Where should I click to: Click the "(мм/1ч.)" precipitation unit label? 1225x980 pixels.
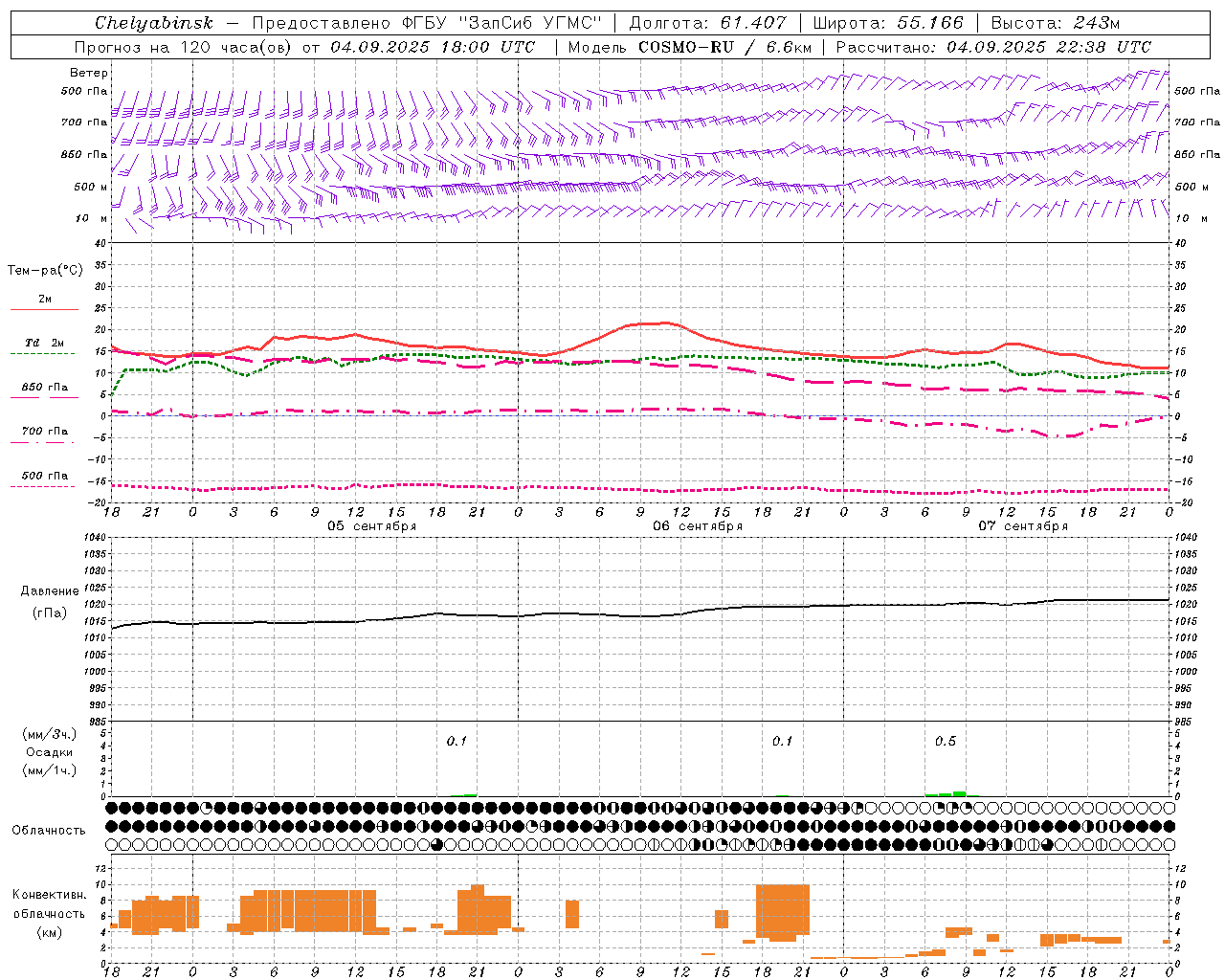(50, 770)
